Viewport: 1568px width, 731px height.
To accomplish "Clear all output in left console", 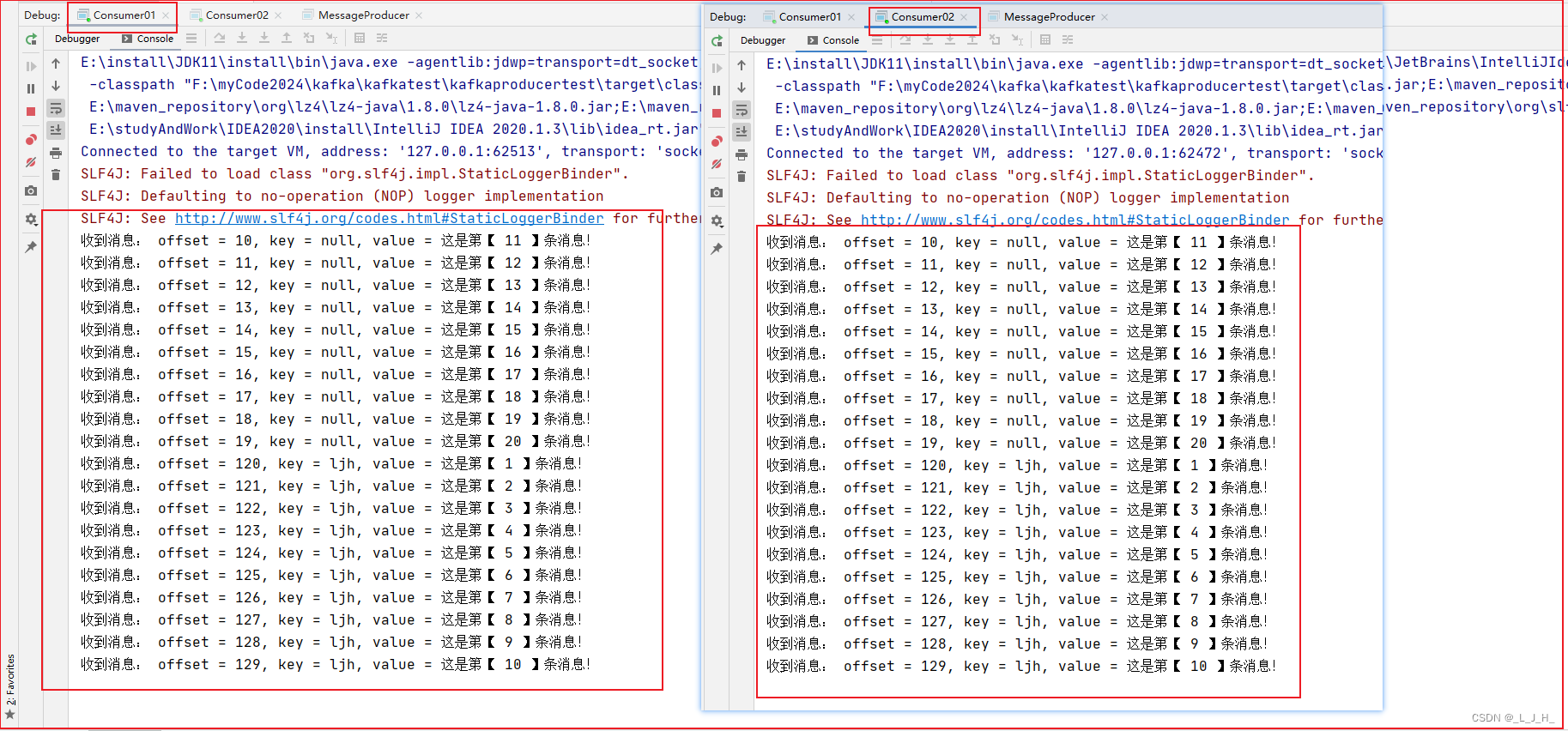I will 56,175.
